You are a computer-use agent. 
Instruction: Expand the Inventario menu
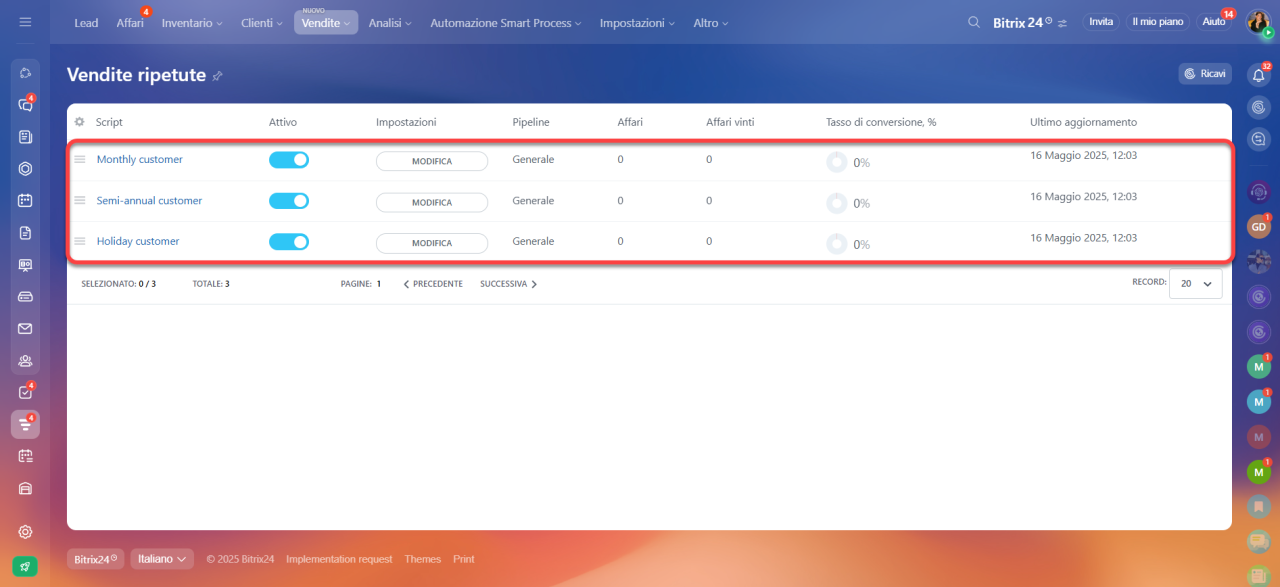pyautogui.click(x=192, y=22)
